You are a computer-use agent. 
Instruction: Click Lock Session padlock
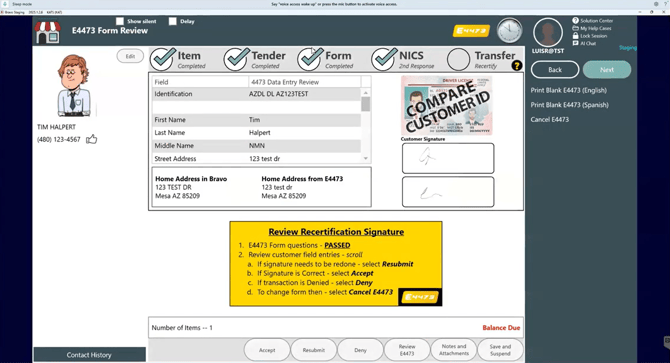point(576,36)
